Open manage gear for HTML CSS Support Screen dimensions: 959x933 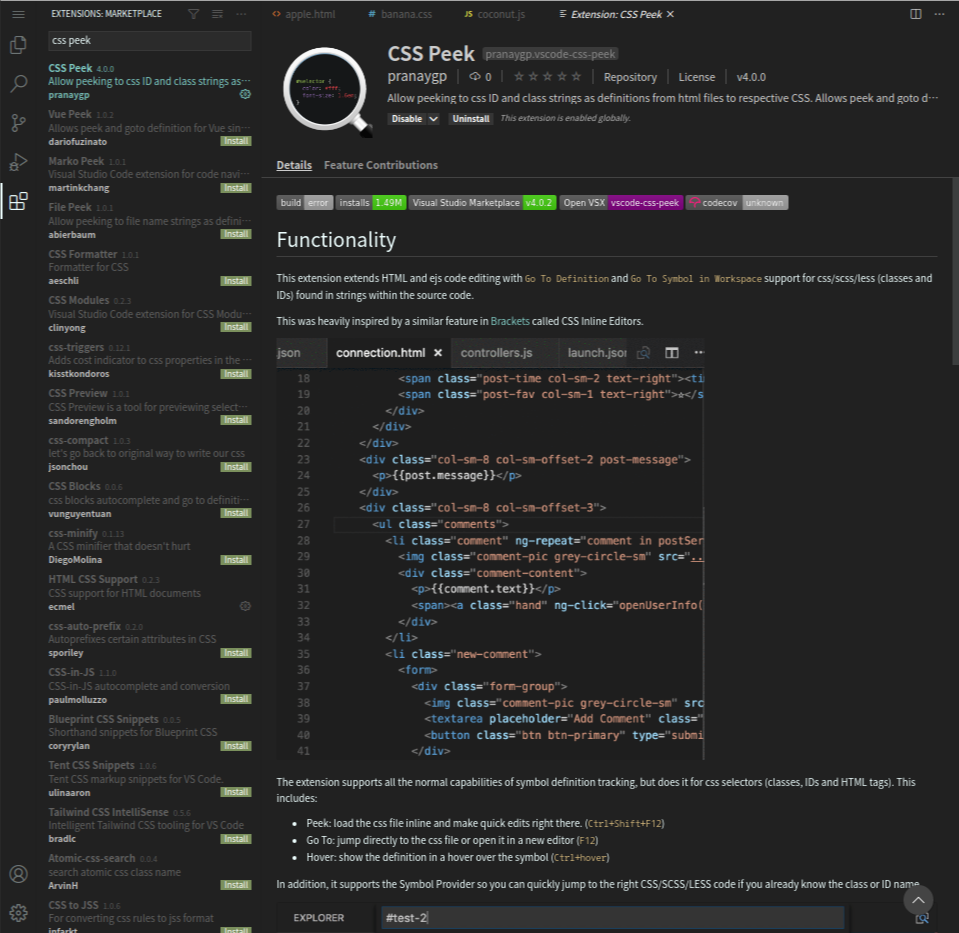pyautogui.click(x=245, y=606)
